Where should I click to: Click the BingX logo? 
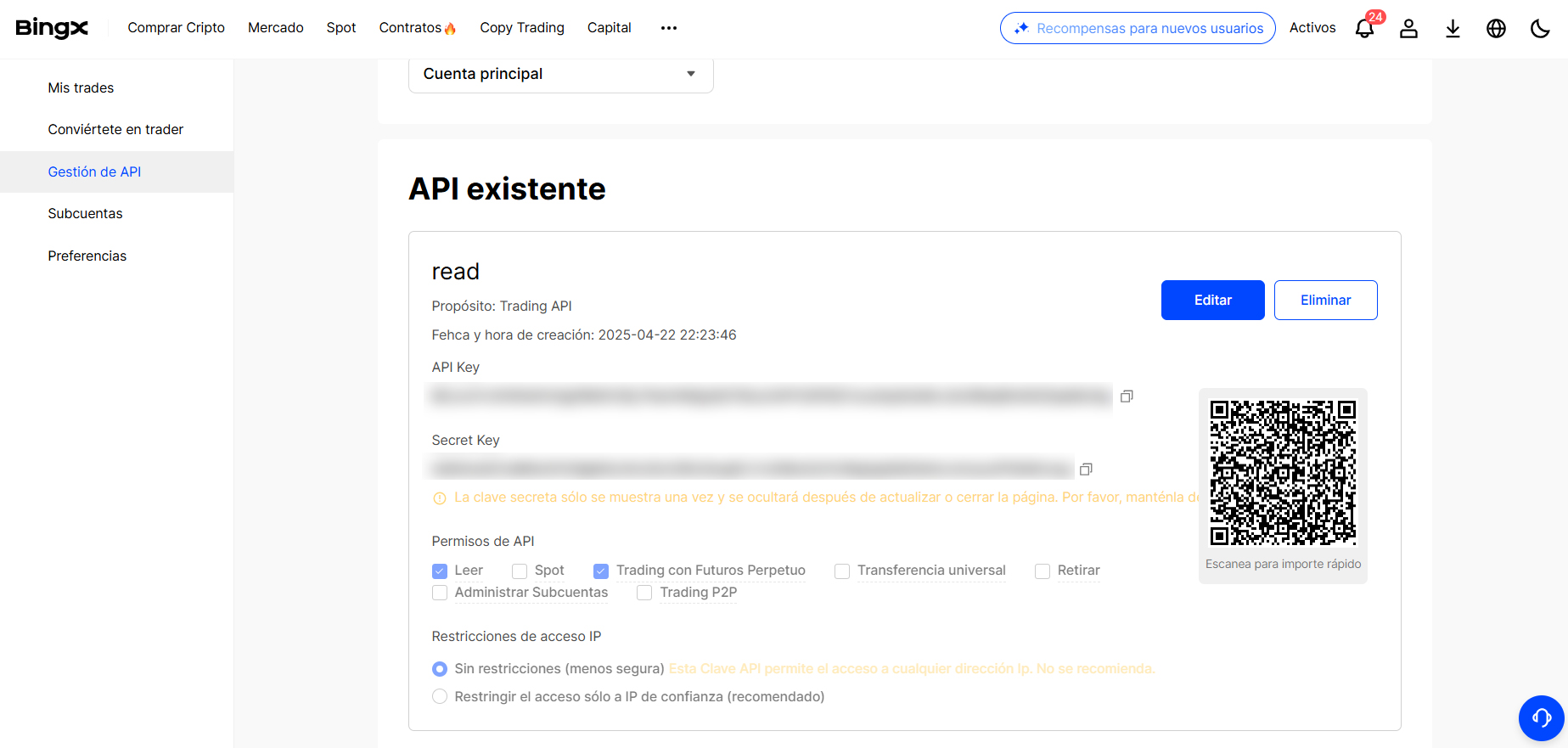(x=52, y=28)
